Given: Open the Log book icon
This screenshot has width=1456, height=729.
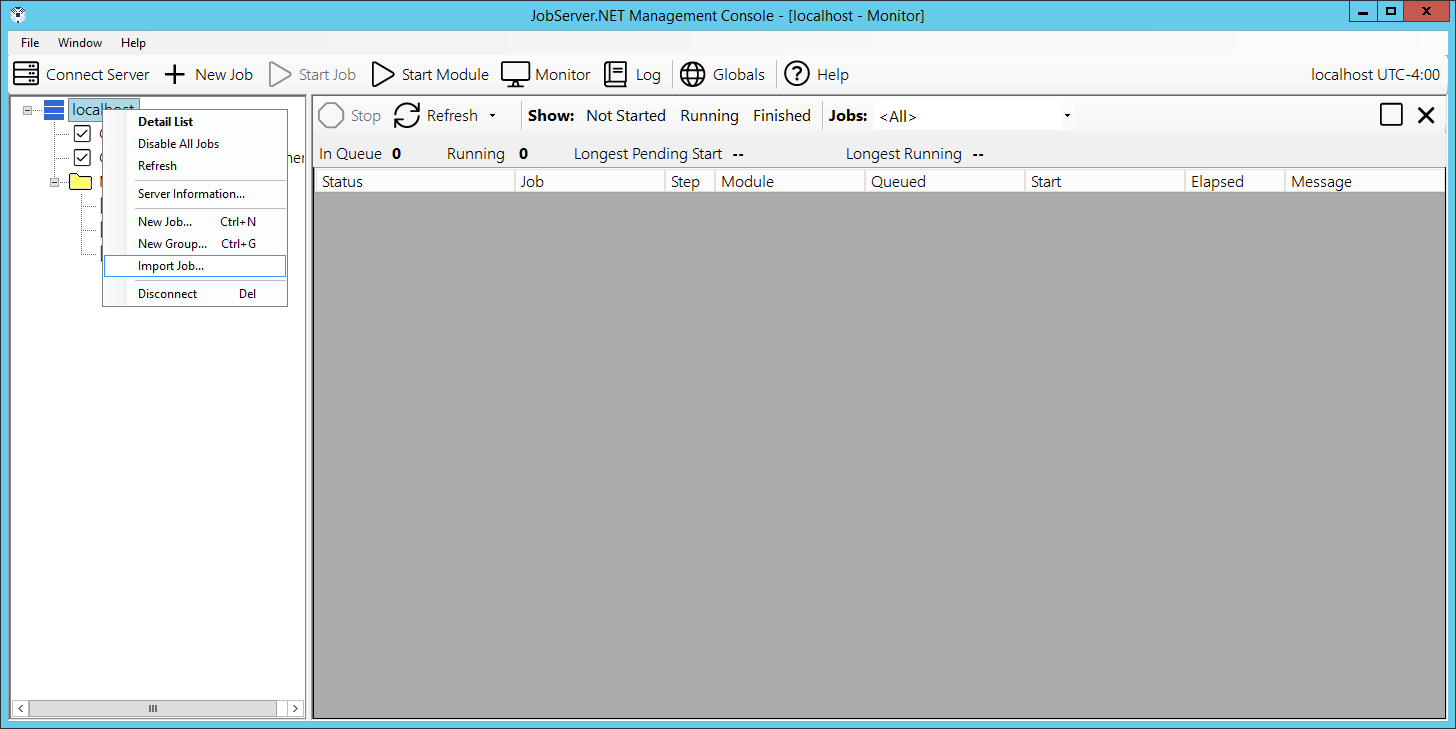Looking at the screenshot, I should point(616,74).
